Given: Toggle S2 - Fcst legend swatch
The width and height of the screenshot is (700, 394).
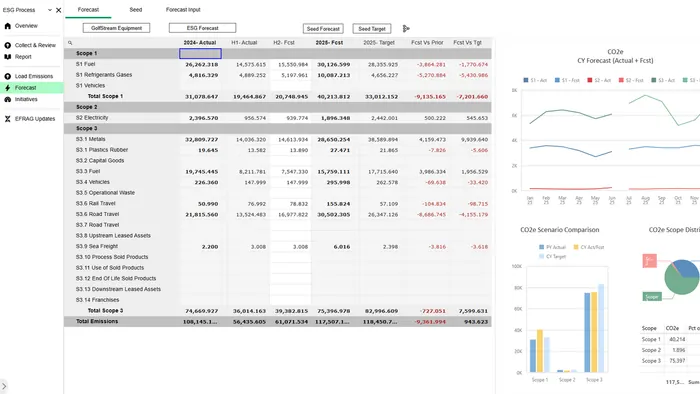Looking at the screenshot, I should 621,80.
